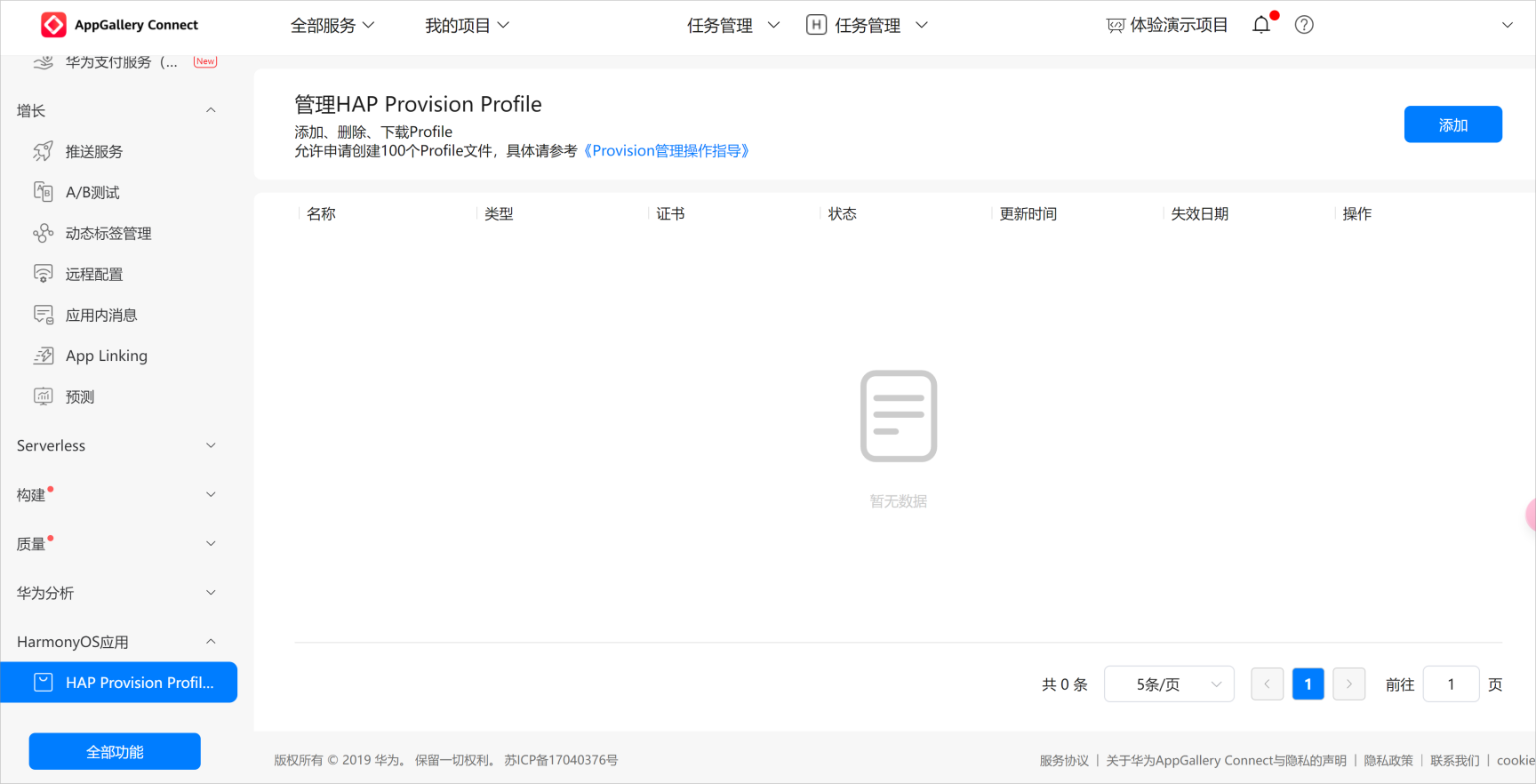The height and width of the screenshot is (784, 1536).
Task: Select A/B测试 in the sidebar
Action: click(92, 193)
